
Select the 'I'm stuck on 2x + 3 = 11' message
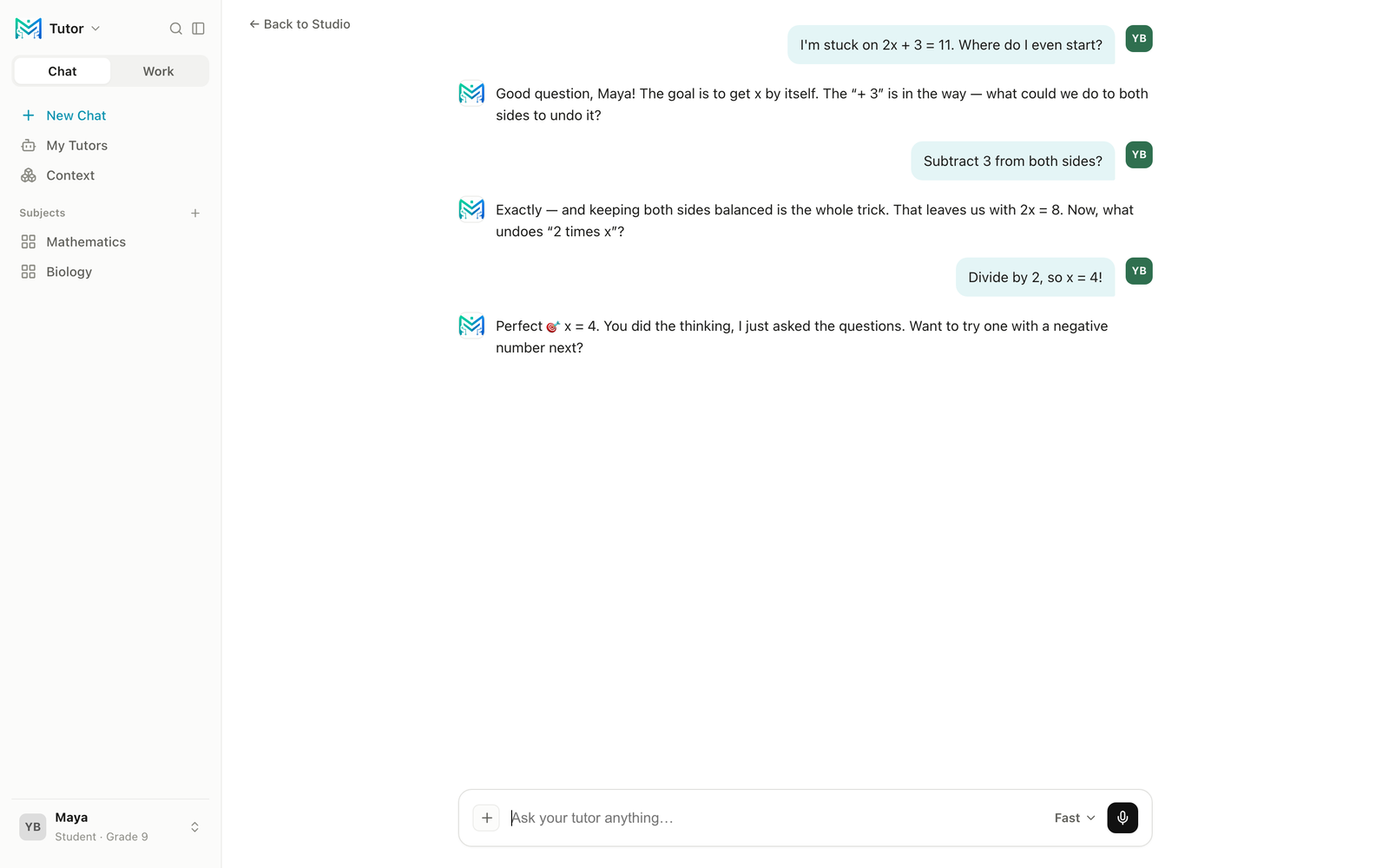[x=951, y=44]
